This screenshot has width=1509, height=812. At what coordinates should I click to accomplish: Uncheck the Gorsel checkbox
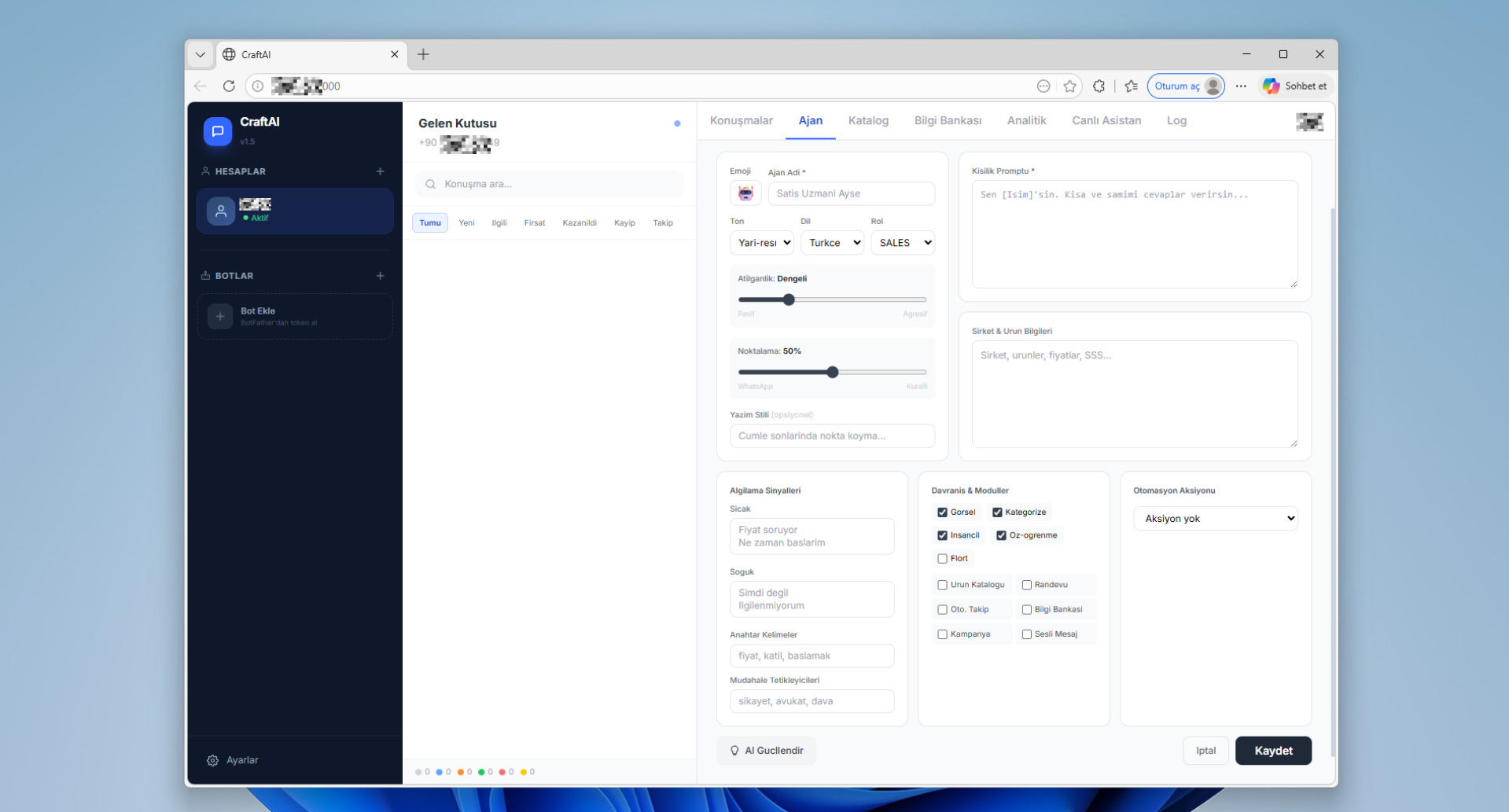(x=942, y=513)
